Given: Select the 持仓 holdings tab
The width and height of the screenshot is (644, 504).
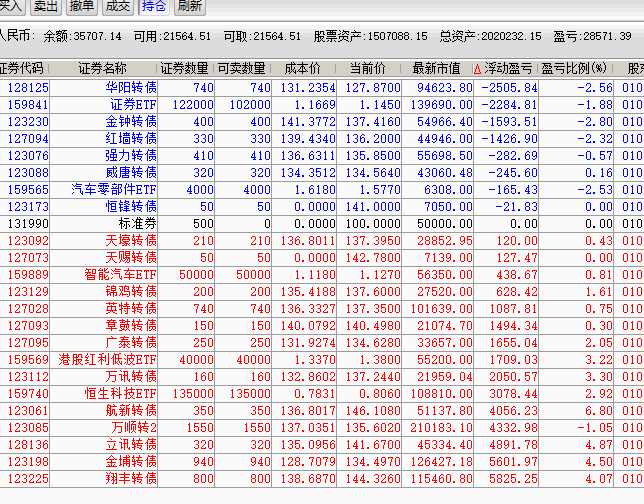Looking at the screenshot, I should click(x=154, y=6).
